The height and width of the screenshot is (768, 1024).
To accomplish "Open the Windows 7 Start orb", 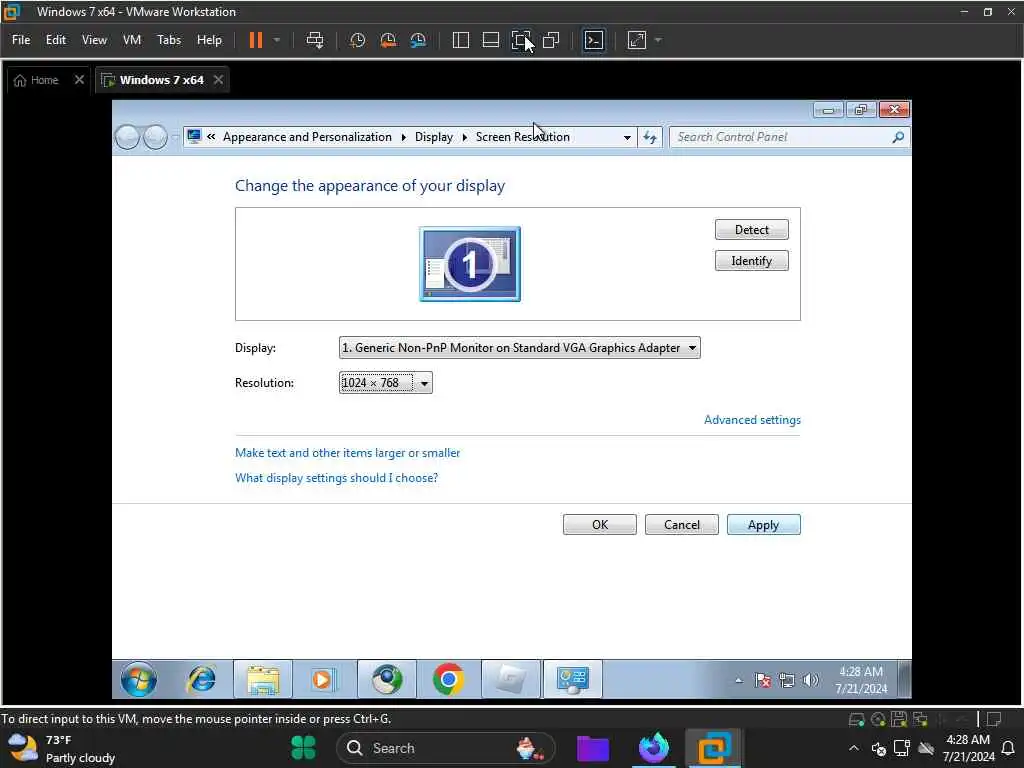I will click(138, 679).
